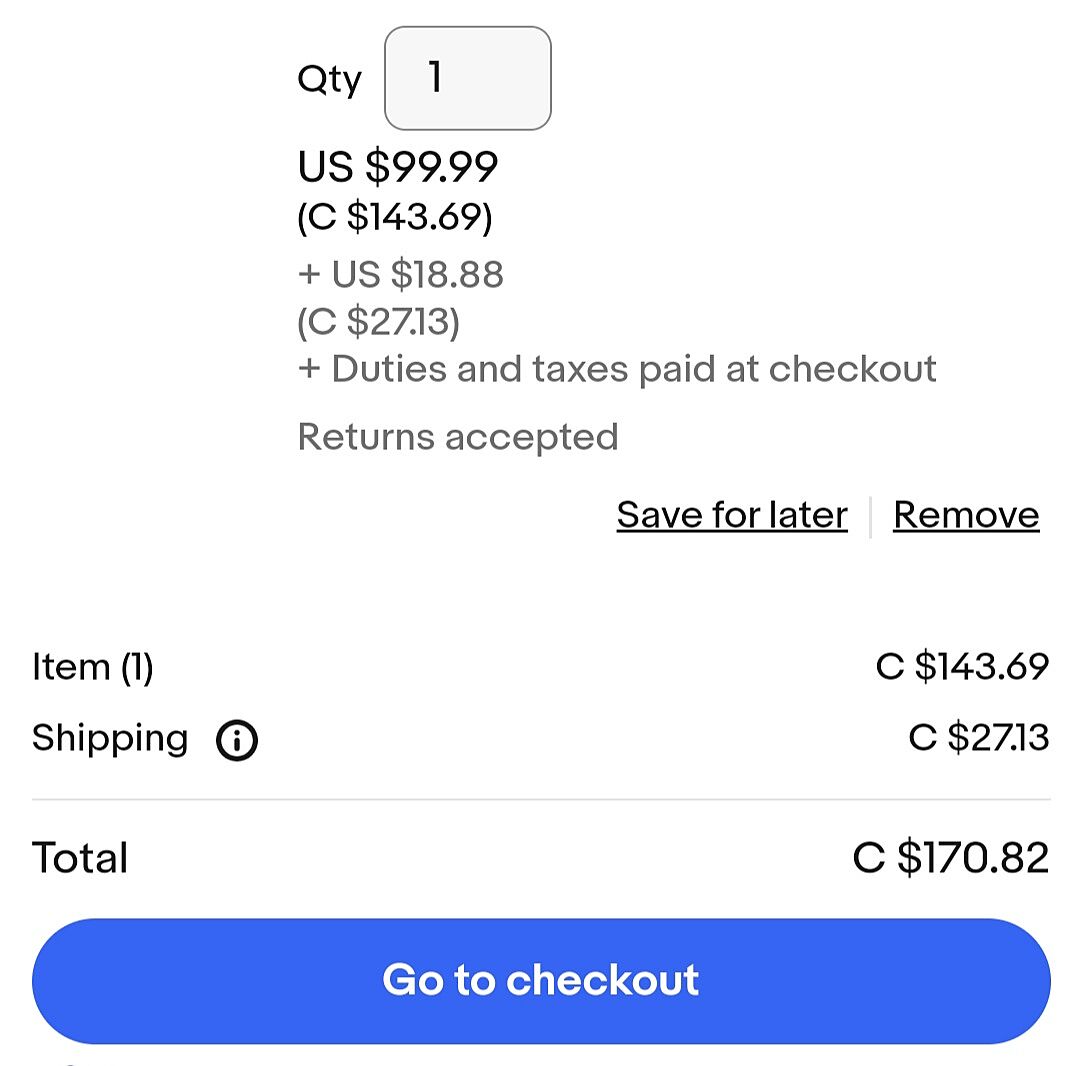Click the Go to checkout button

(x=540, y=980)
